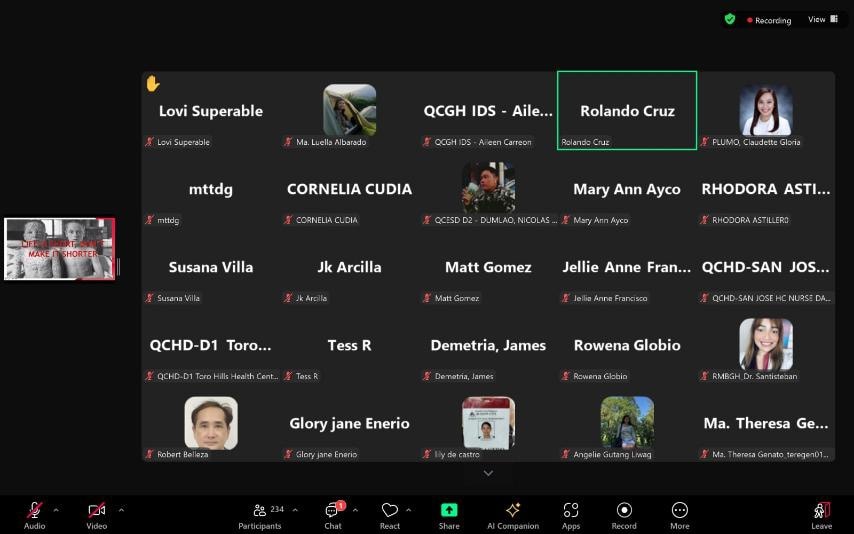Image resolution: width=854 pixels, height=534 pixels.
Task: Click the React heart icon
Action: pyautogui.click(x=390, y=515)
